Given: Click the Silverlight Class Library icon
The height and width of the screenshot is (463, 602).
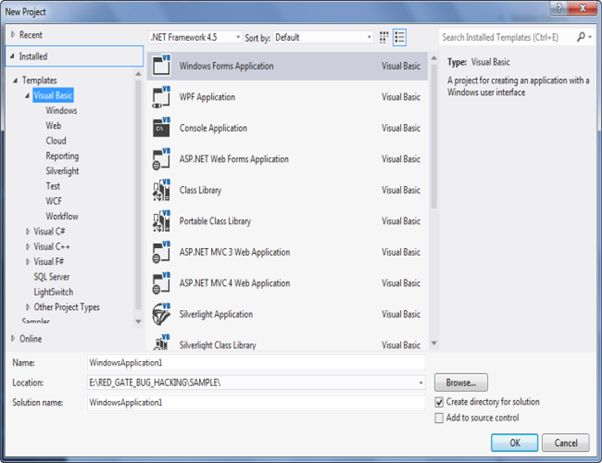Looking at the screenshot, I should [x=161, y=342].
